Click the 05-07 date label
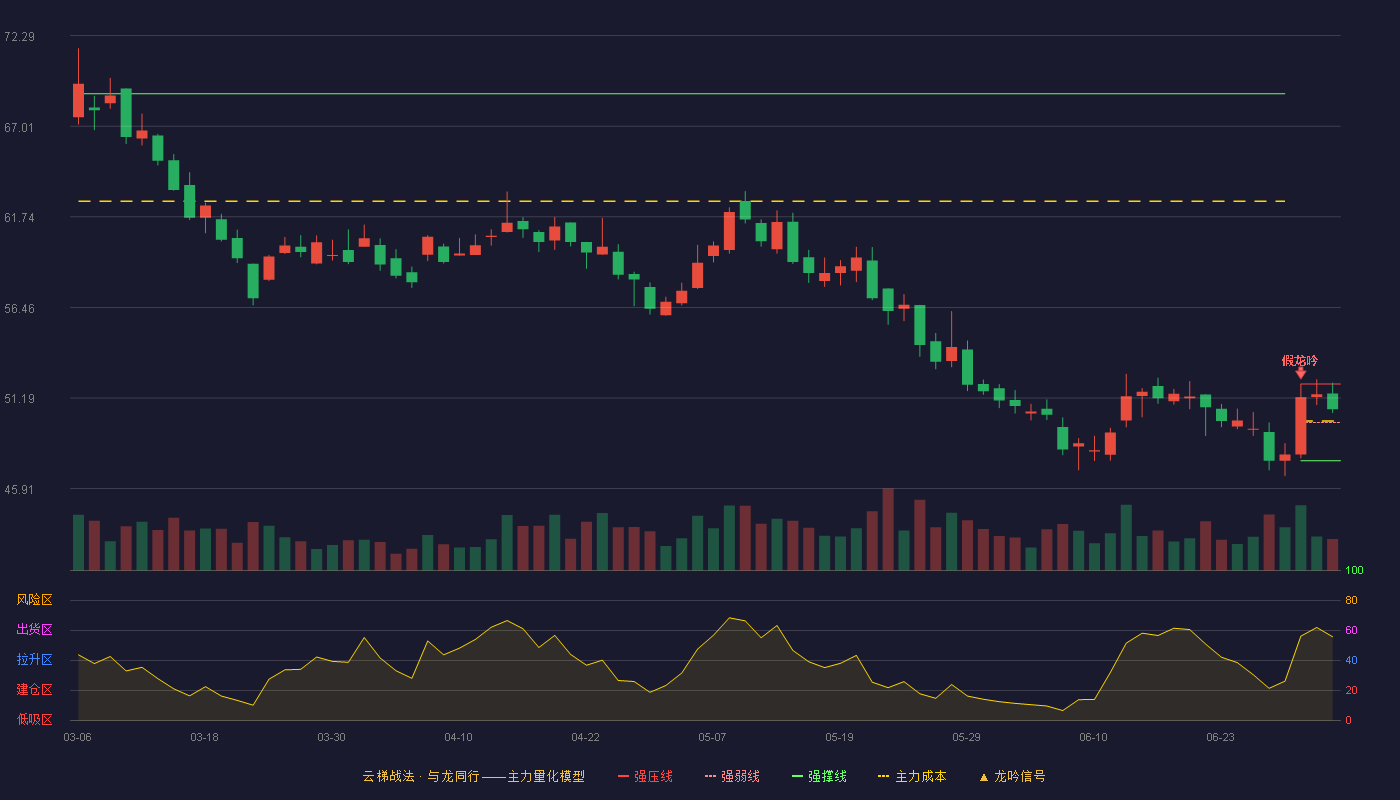The width and height of the screenshot is (1400, 800). click(712, 737)
